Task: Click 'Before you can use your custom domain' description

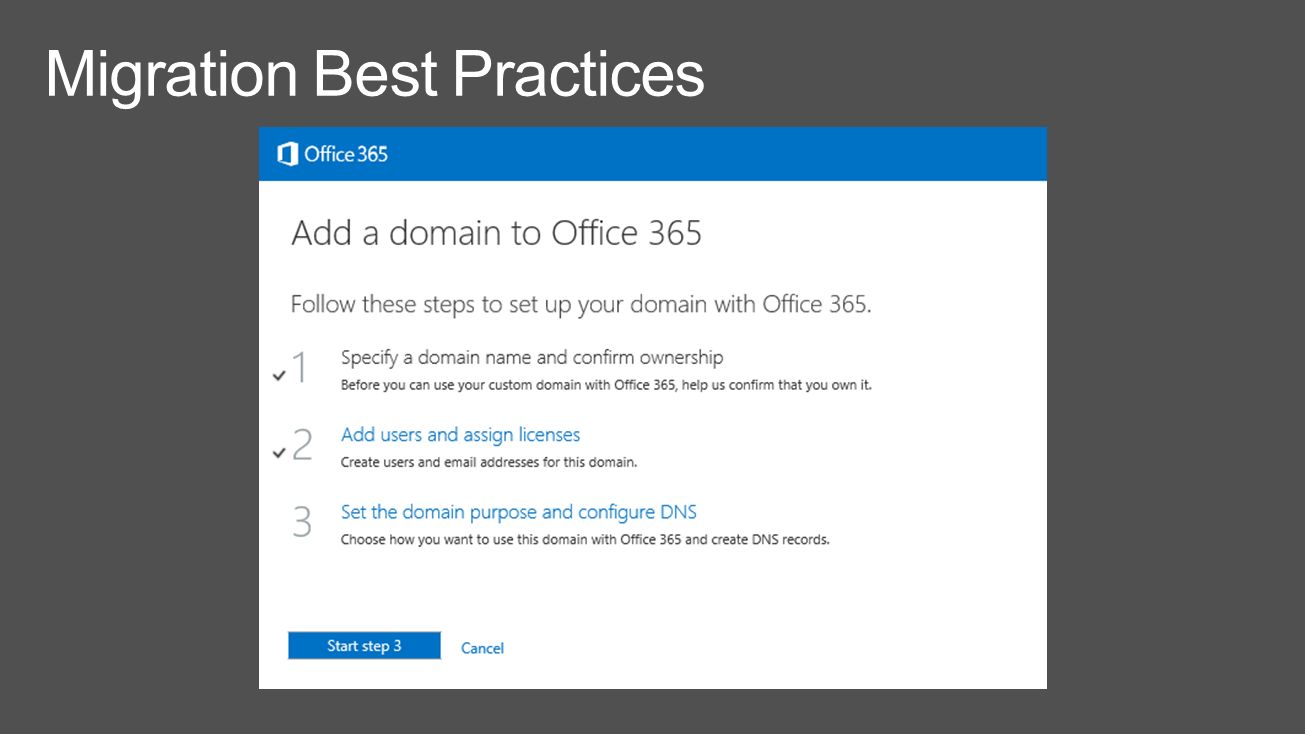Action: coord(606,385)
